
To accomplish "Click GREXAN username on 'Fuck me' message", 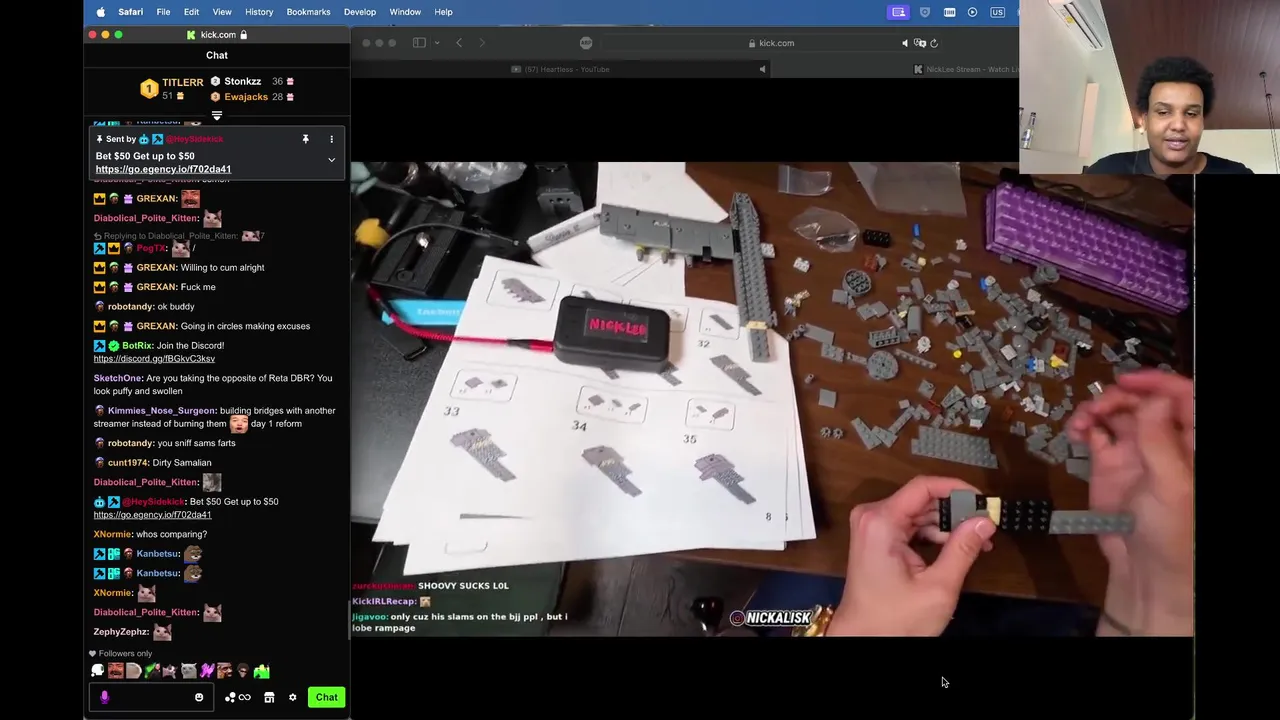I will pos(157,287).
